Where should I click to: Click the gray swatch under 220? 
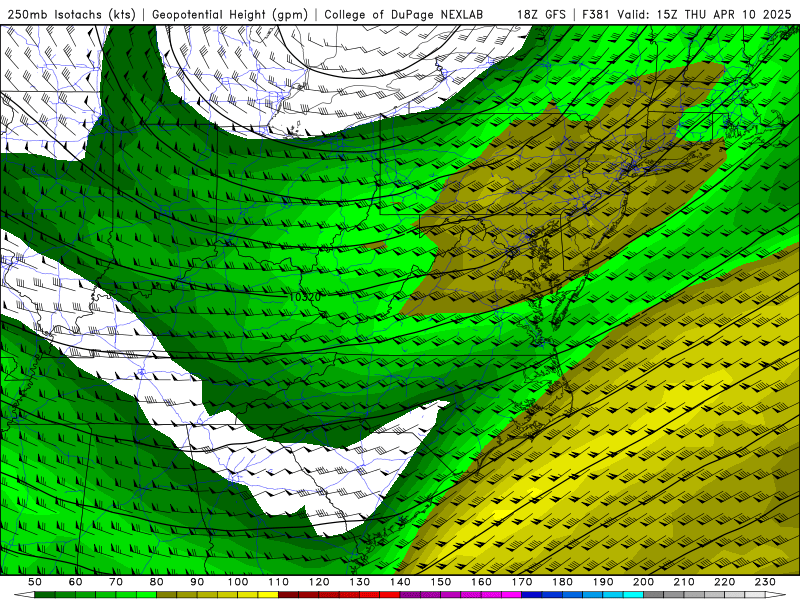click(735, 595)
